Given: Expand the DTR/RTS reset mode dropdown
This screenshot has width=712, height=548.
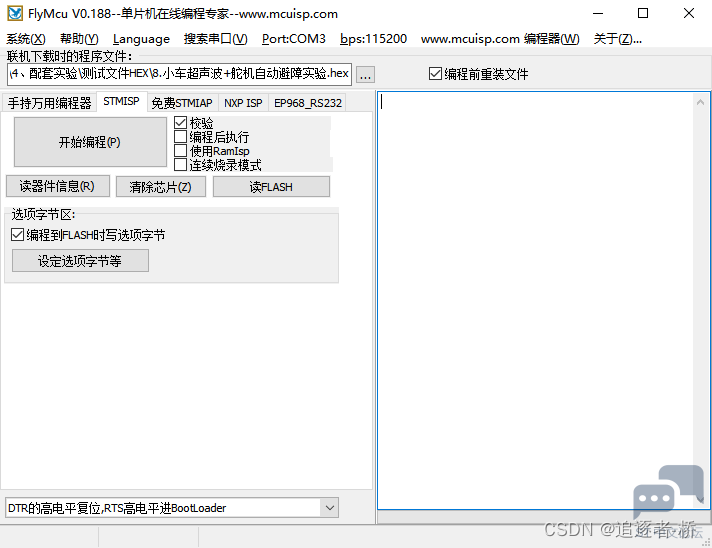Looking at the screenshot, I should [330, 508].
